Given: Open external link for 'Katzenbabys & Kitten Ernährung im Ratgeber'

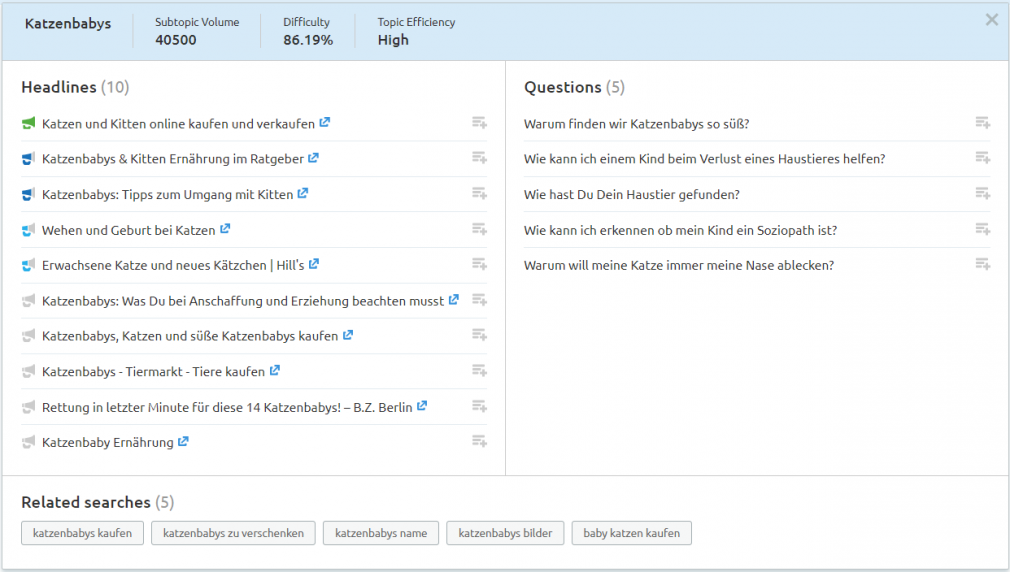Looking at the screenshot, I should [313, 157].
